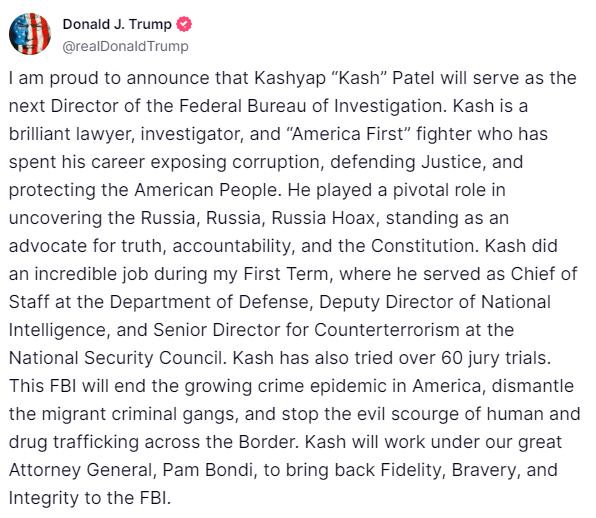Click the word "Hoax" in the post

353,218
